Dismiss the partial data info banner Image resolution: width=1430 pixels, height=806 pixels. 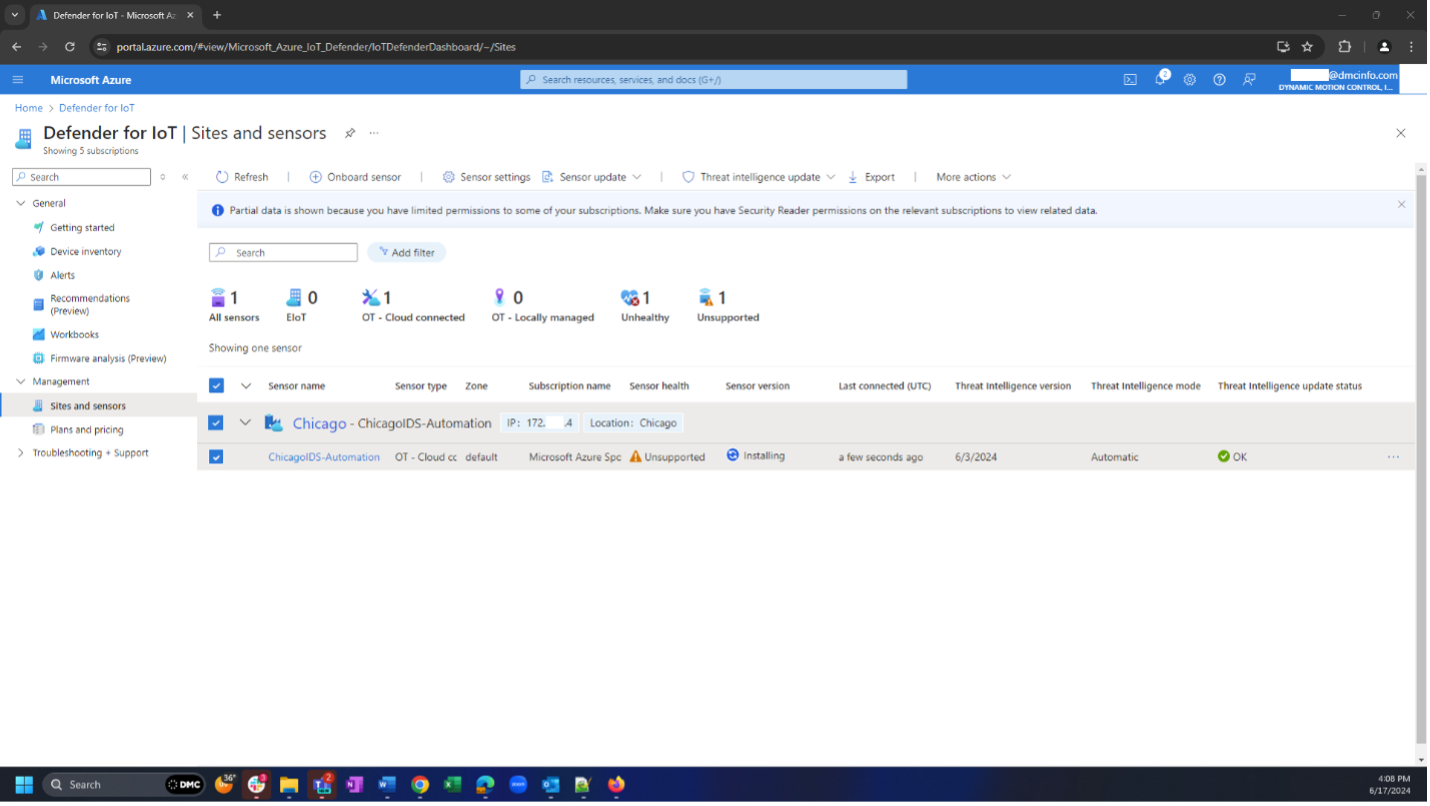click(1401, 204)
